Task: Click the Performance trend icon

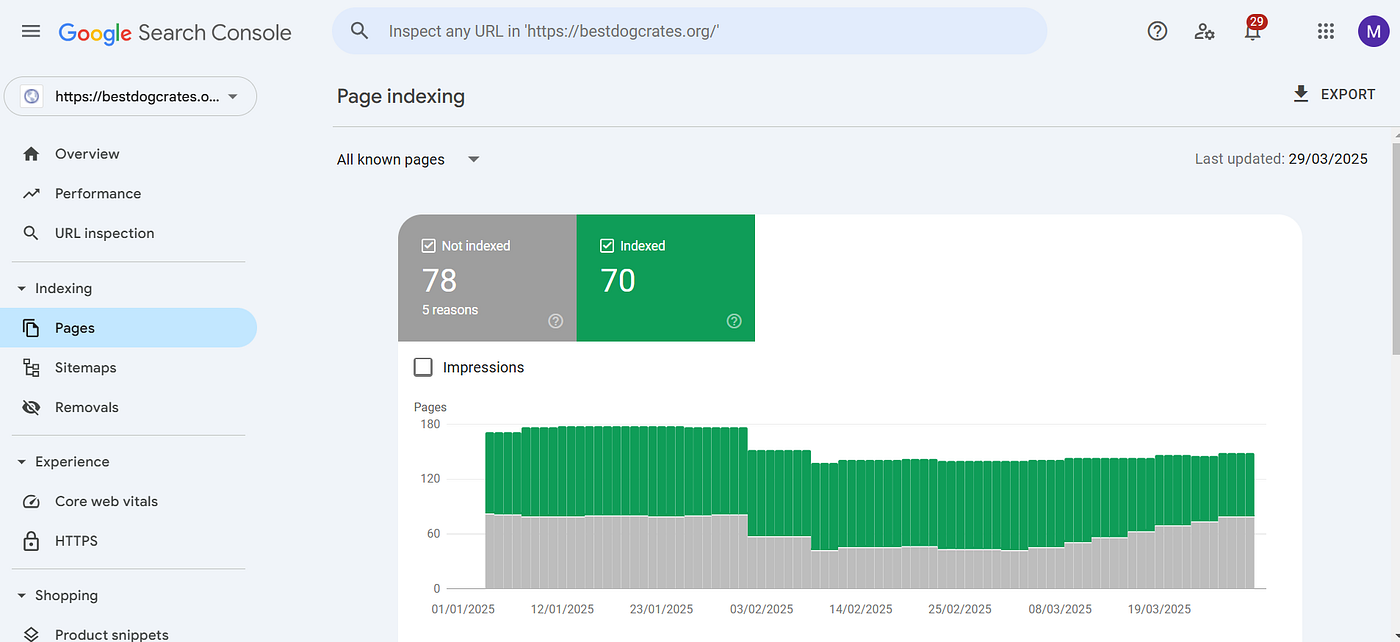Action: (x=31, y=194)
